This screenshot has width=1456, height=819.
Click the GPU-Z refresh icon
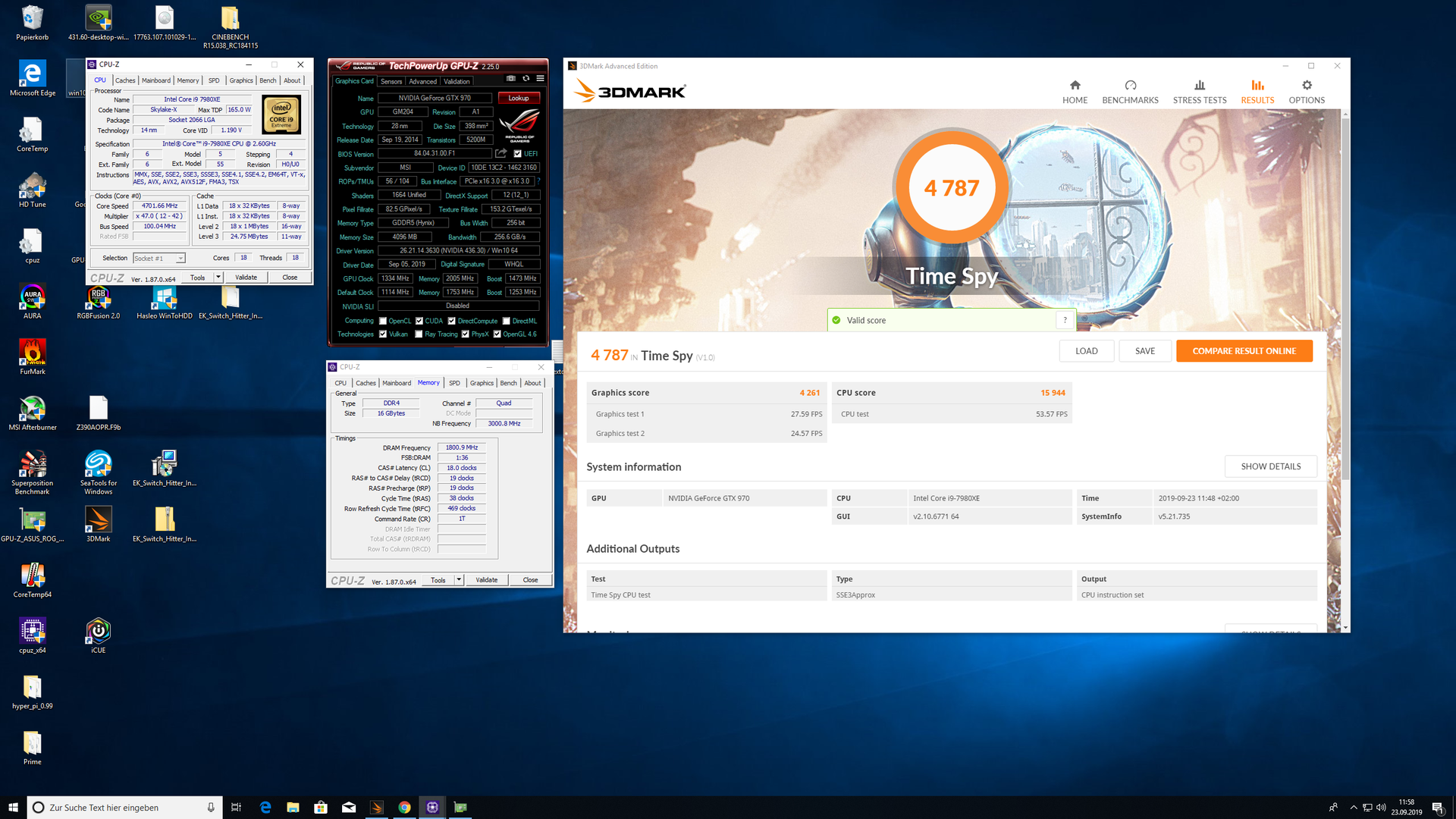click(526, 78)
